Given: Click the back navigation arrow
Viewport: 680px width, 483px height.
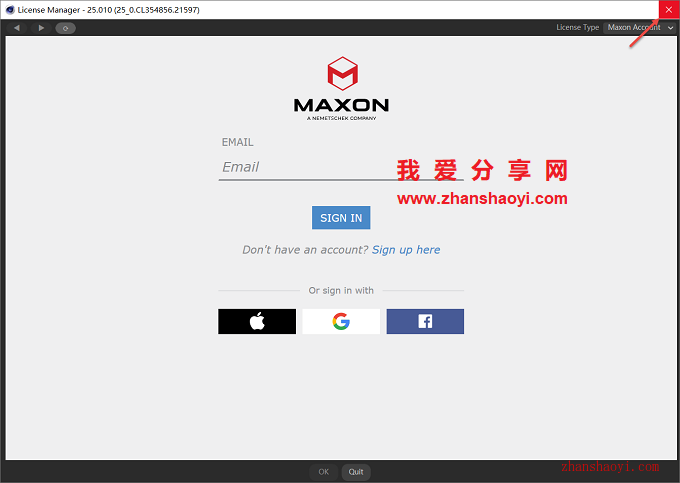Looking at the screenshot, I should 16,28.
